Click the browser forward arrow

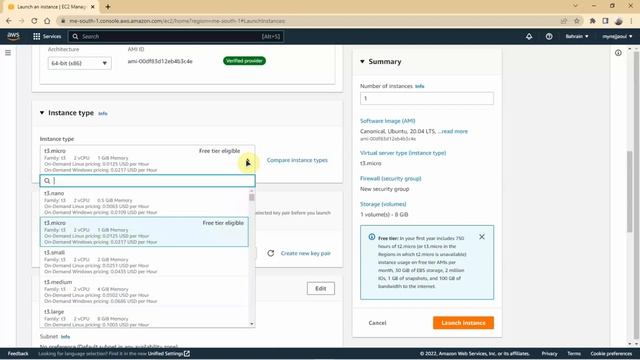click(x=21, y=21)
